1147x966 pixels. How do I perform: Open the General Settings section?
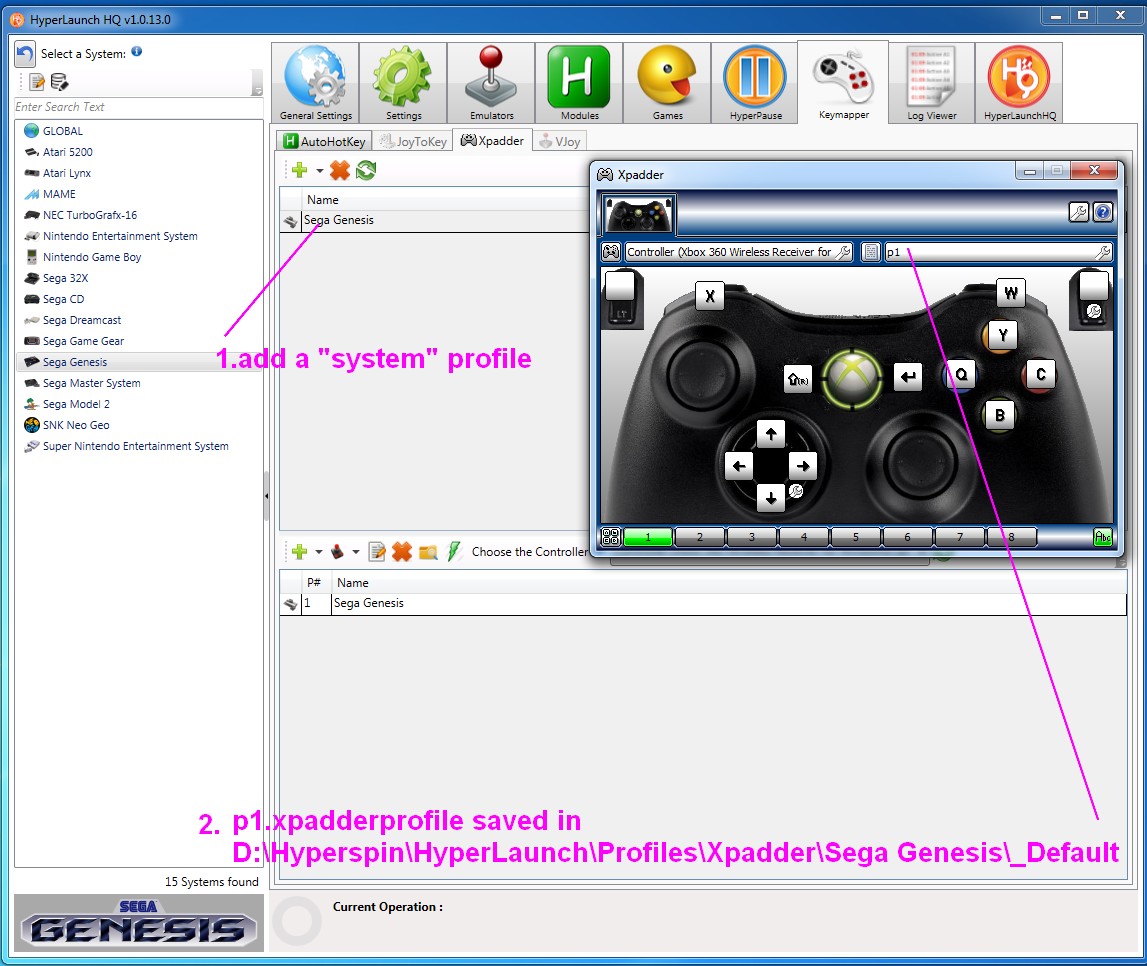315,83
